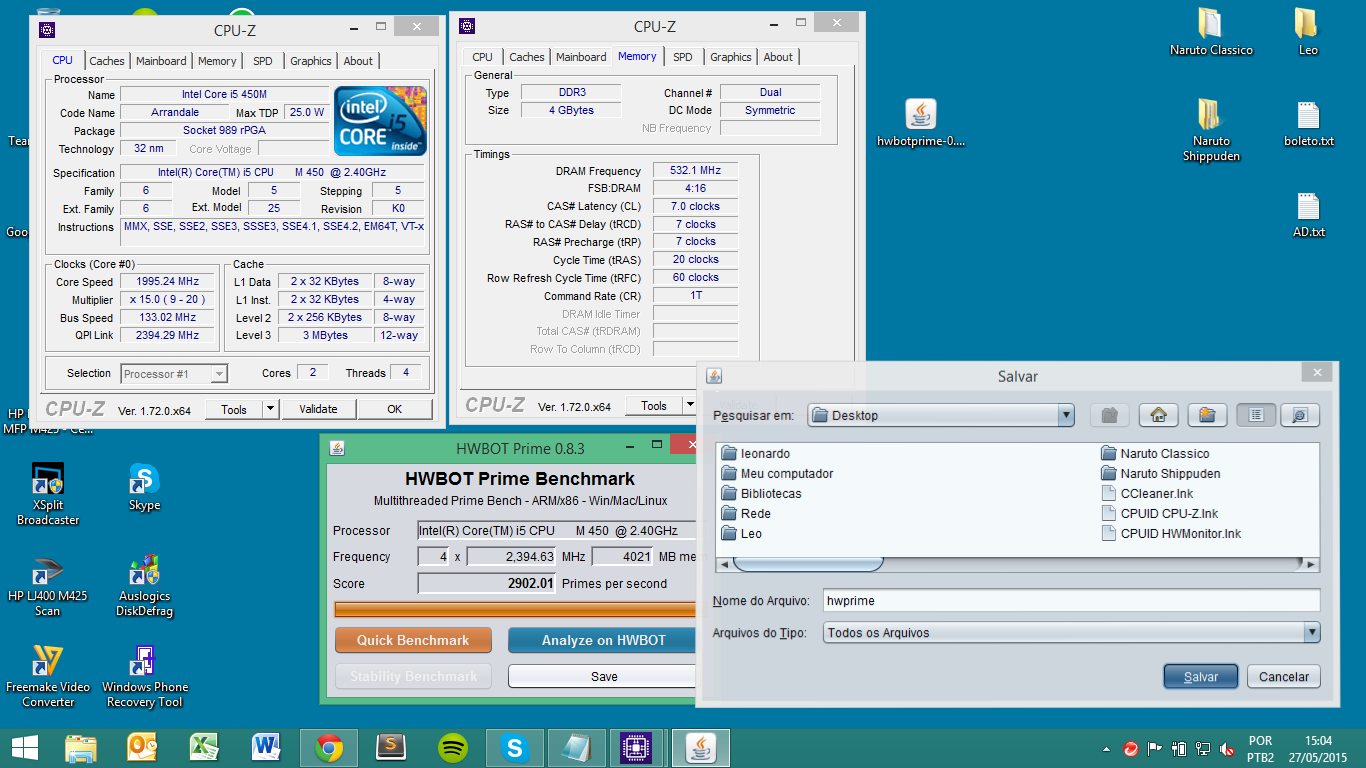The height and width of the screenshot is (768, 1366).
Task: Select Naruto Shippuden in save dialog list
Action: pyautogui.click(x=1160, y=474)
